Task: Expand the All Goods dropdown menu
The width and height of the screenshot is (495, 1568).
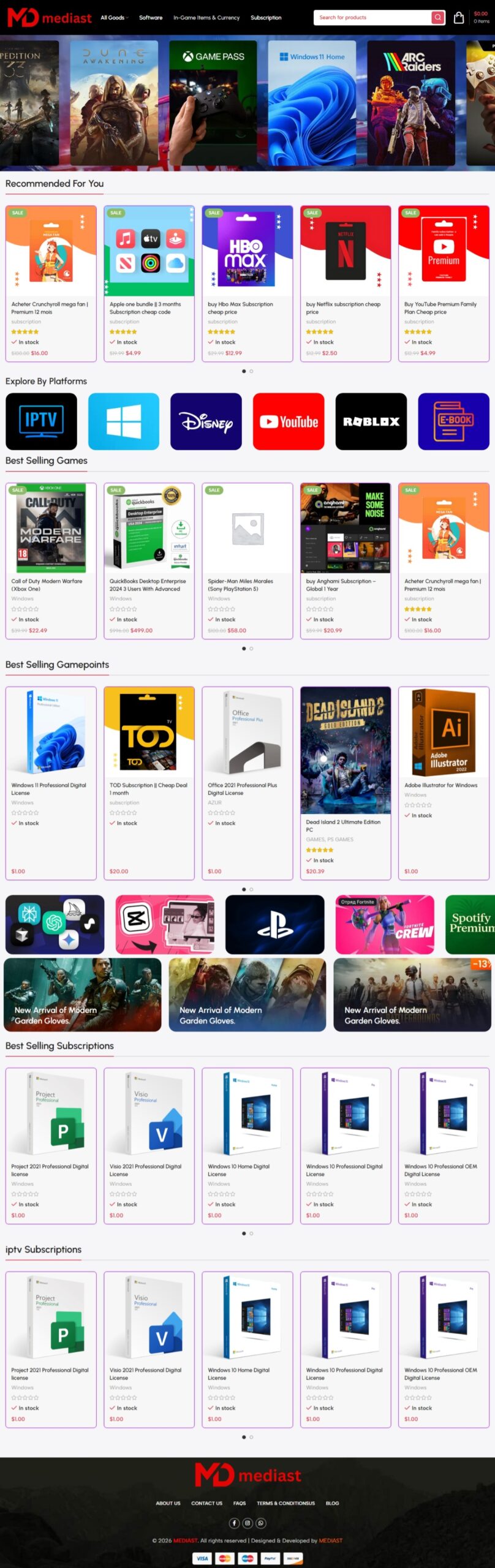Action: click(x=115, y=18)
